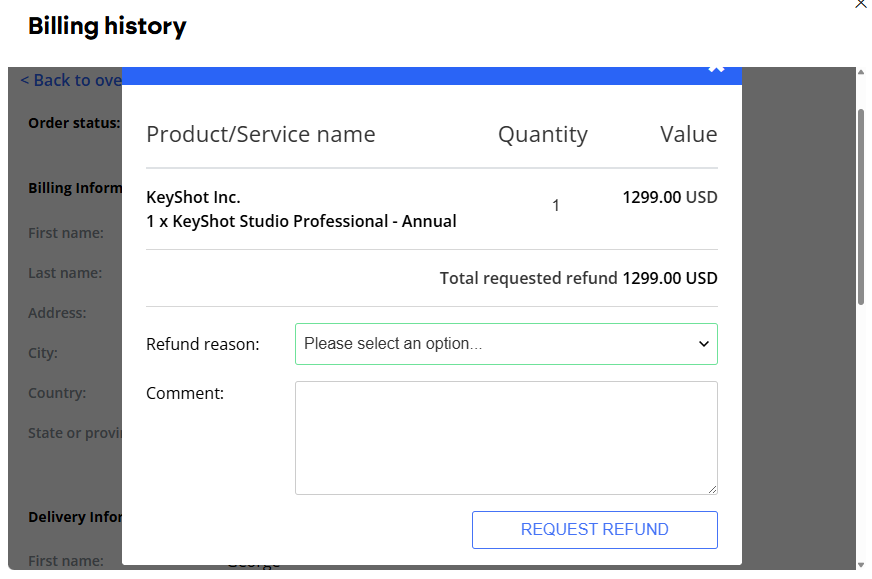872x579 pixels.
Task: Click the Product/Service name header
Action: click(x=261, y=135)
